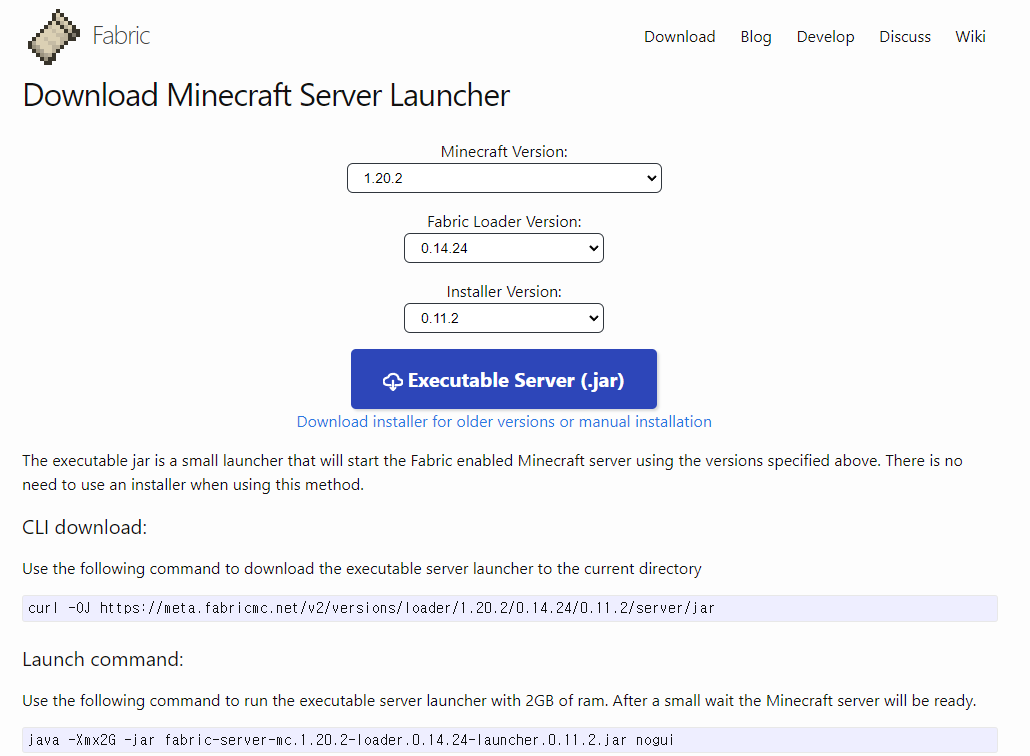Screen dimensions: 1030x756
Task: Open the Wiki nav item
Action: click(x=970, y=37)
